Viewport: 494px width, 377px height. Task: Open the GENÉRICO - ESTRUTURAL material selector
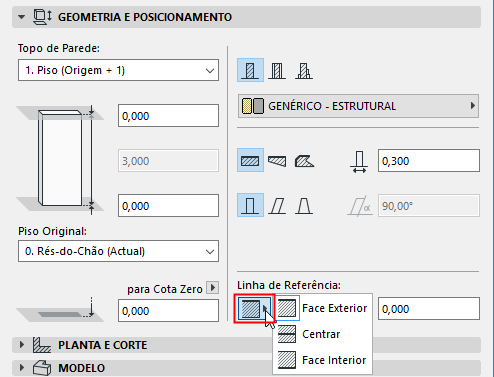(358, 106)
